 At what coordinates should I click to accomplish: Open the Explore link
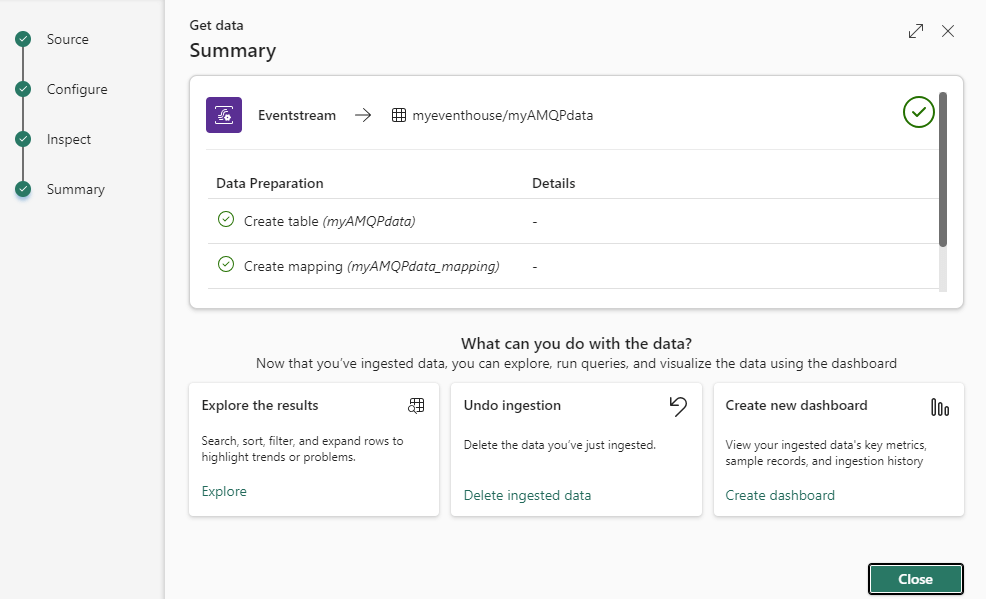pyautogui.click(x=224, y=491)
